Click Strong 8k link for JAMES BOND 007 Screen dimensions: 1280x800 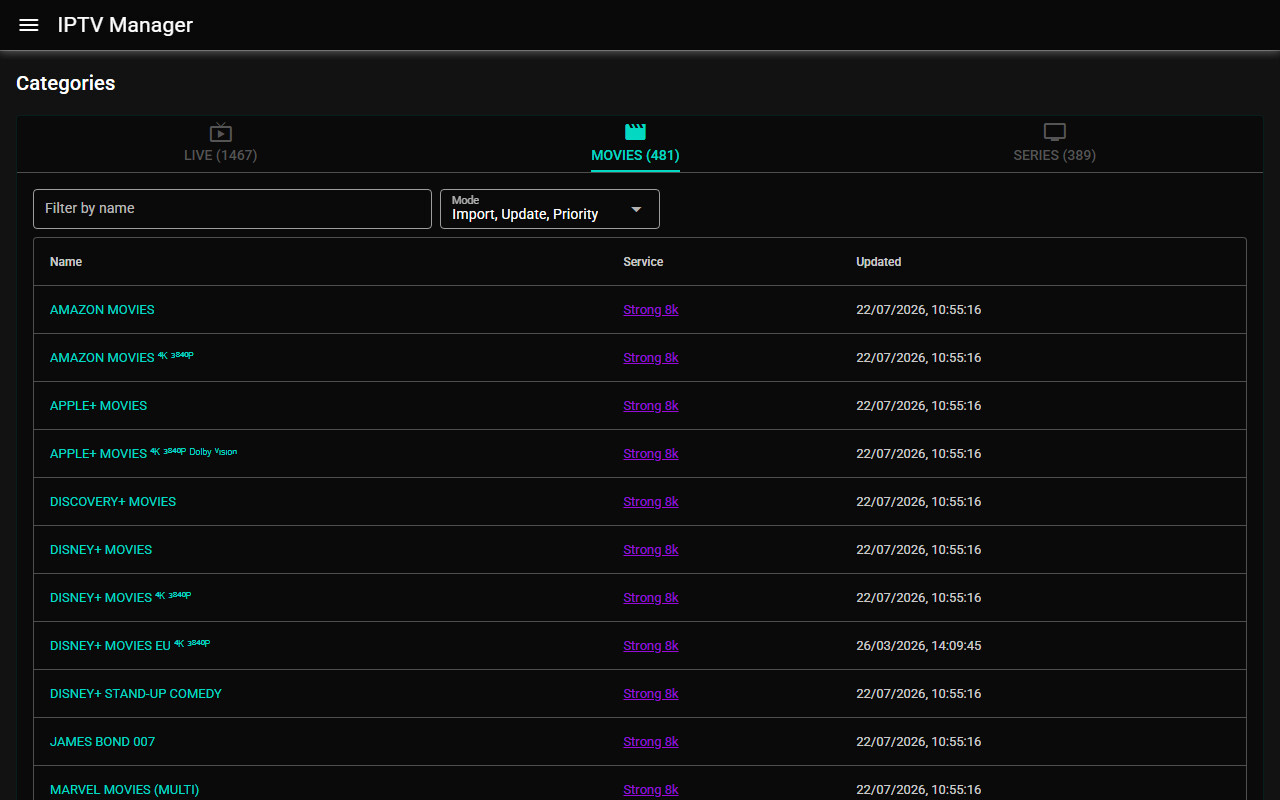click(651, 742)
